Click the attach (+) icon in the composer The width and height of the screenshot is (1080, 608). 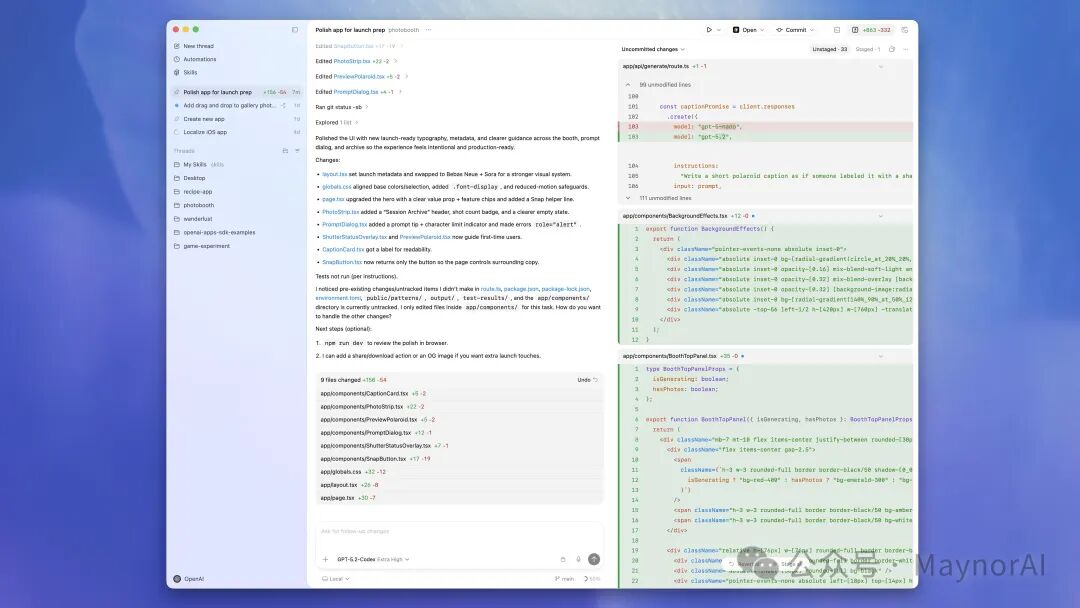pyautogui.click(x=325, y=558)
